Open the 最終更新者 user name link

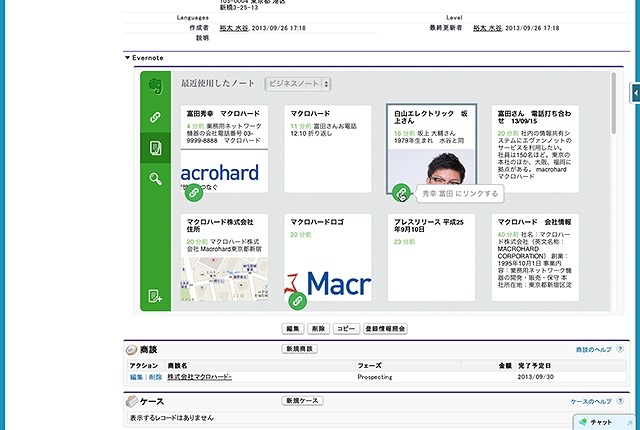487,28
